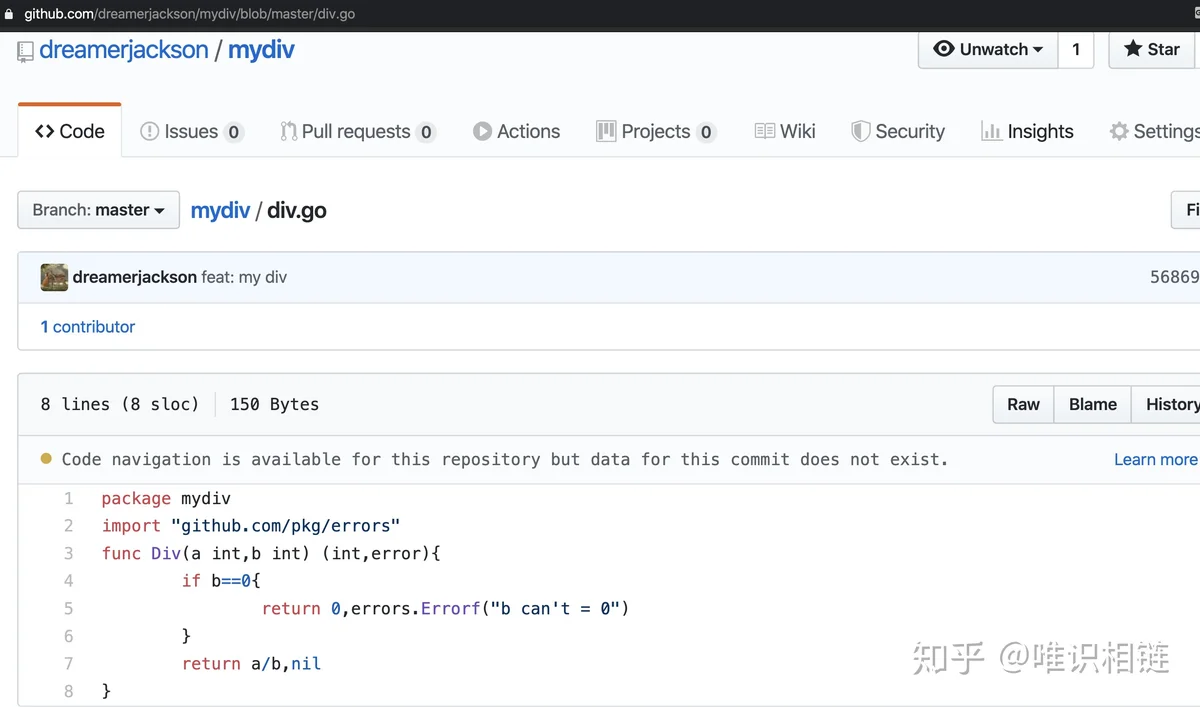
Task: Click the yellow code navigation status dot
Action: [46, 459]
